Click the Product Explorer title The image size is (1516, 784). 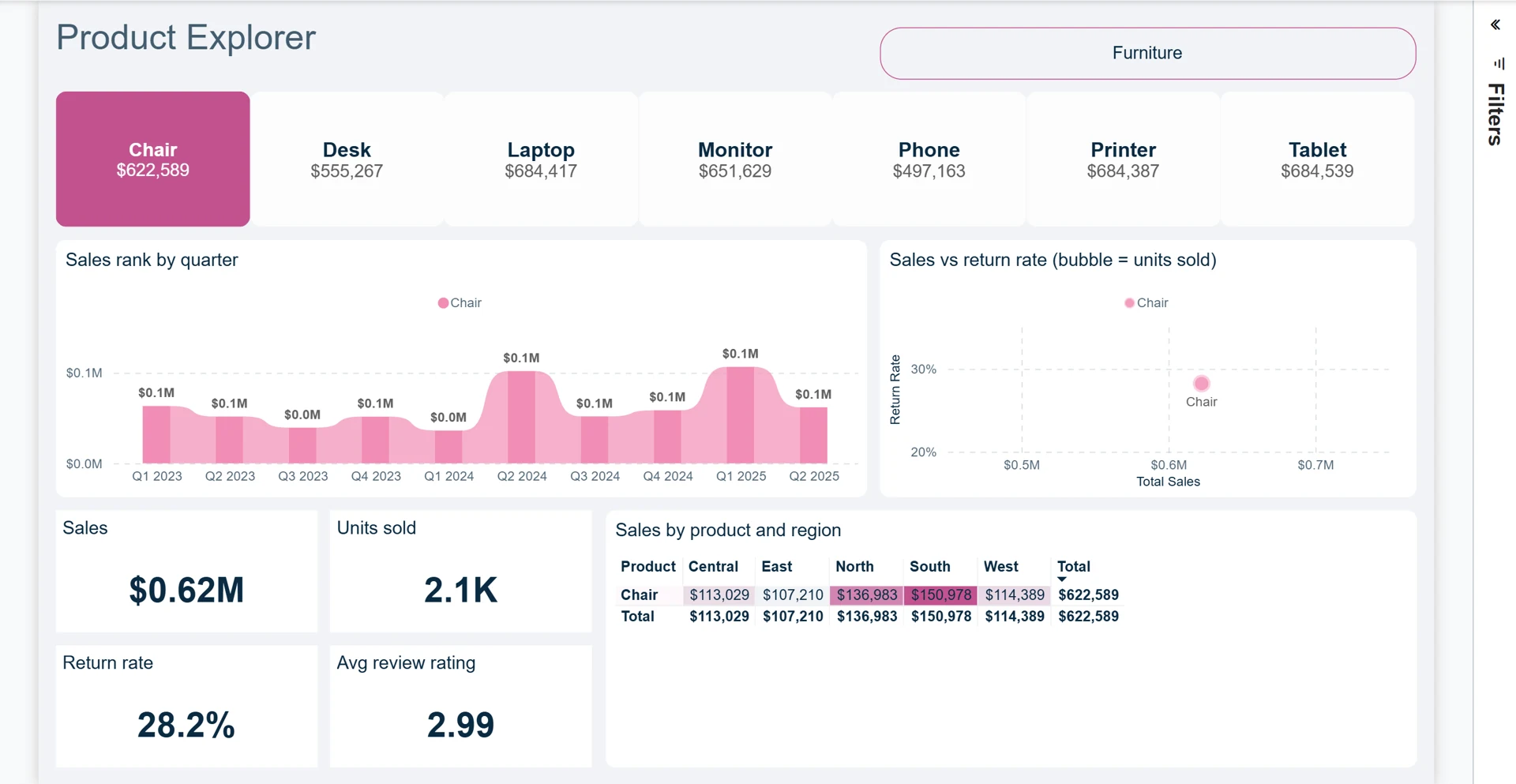tap(186, 38)
